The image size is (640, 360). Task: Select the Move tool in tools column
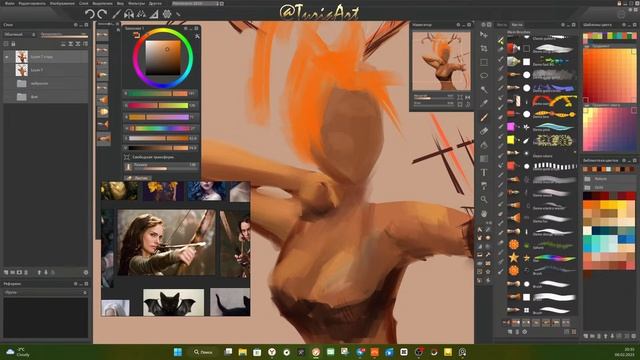(x=484, y=35)
